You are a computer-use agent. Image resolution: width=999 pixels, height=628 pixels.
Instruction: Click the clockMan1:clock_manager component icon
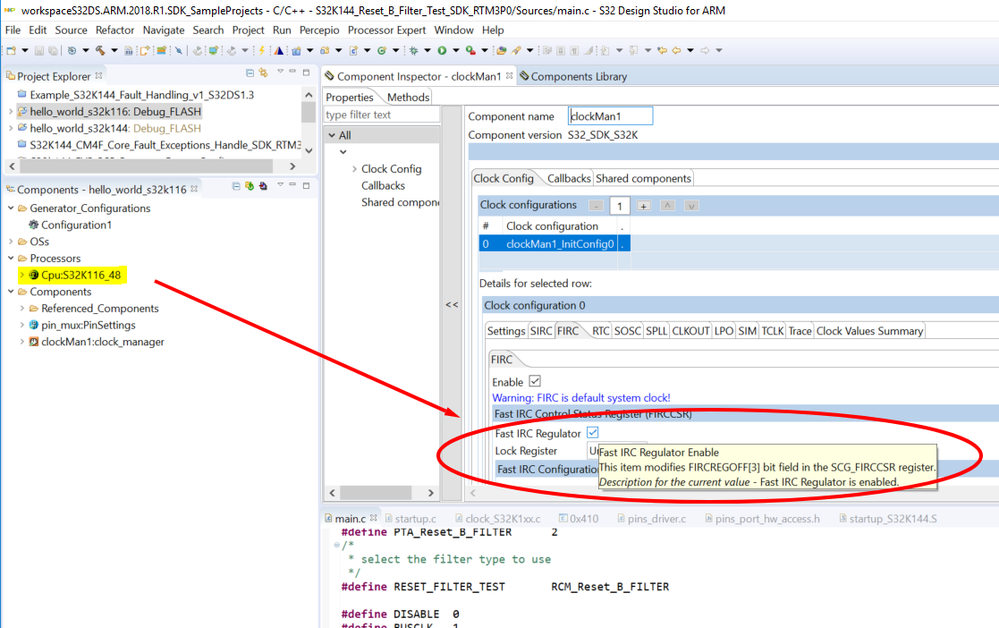pyautogui.click(x=34, y=342)
